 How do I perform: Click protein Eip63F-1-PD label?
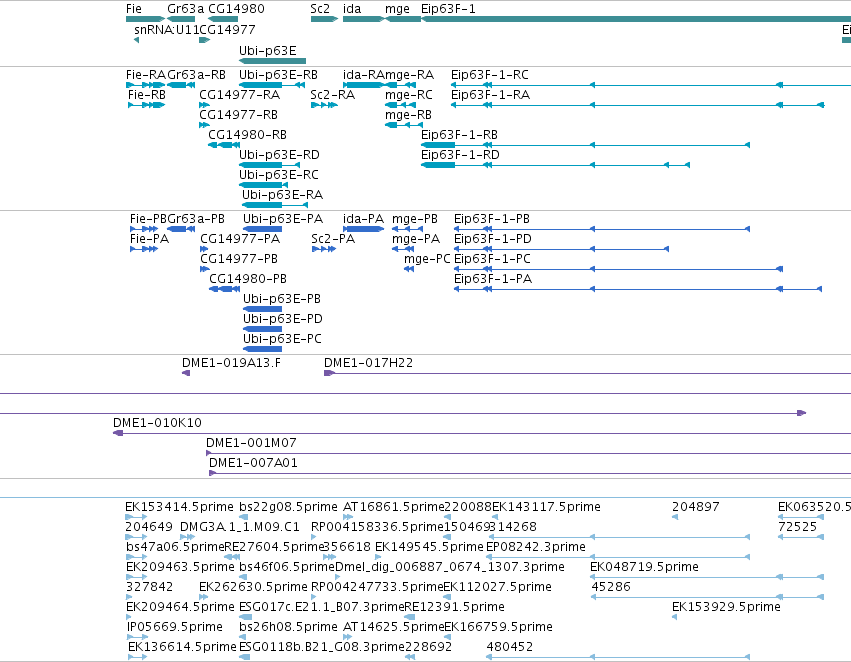tap(493, 239)
